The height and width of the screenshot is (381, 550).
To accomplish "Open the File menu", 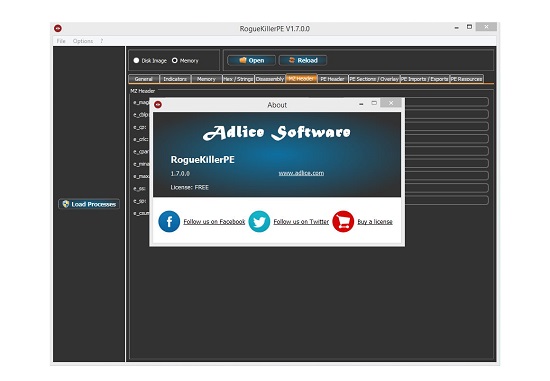I will (x=61, y=41).
